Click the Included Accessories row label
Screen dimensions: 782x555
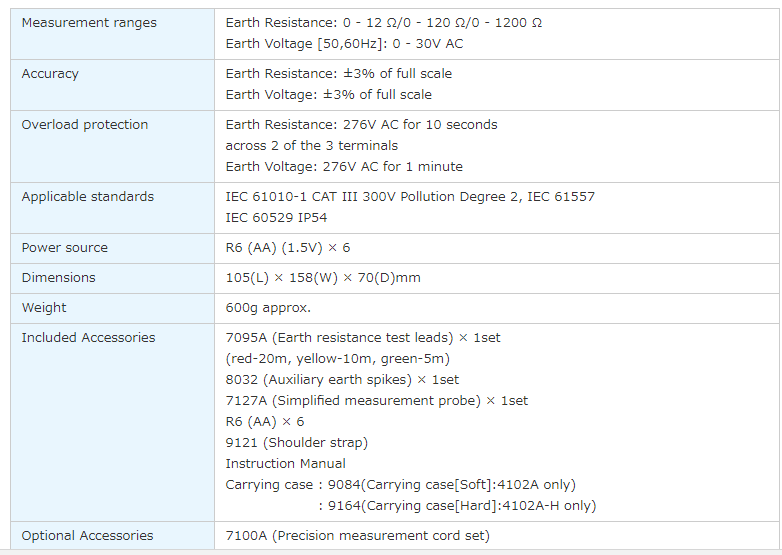point(88,338)
